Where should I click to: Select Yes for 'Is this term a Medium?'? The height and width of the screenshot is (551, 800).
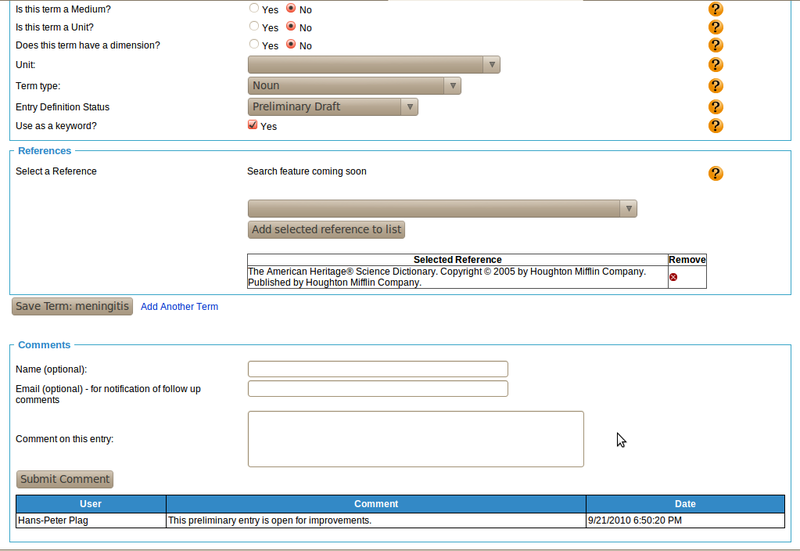coord(254,9)
